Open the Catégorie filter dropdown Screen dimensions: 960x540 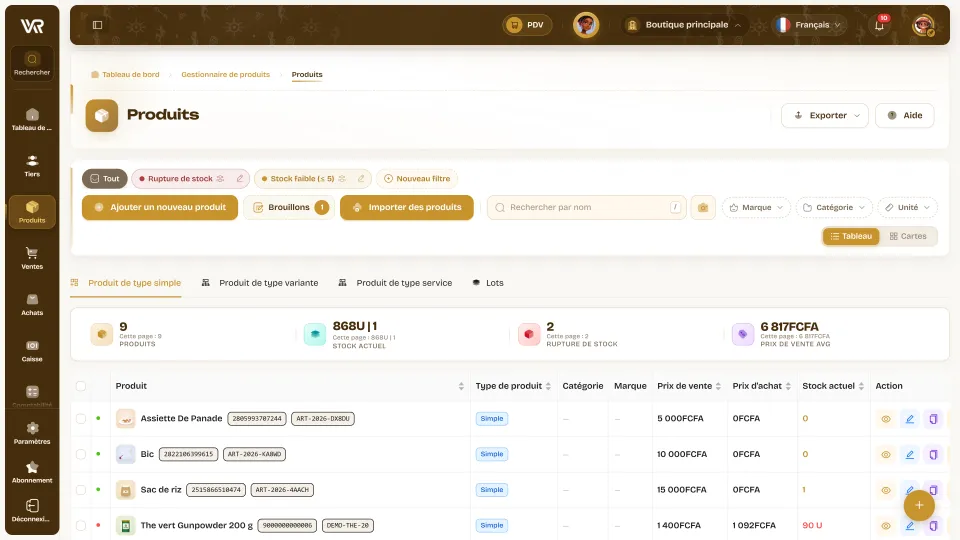pyautogui.click(x=834, y=208)
